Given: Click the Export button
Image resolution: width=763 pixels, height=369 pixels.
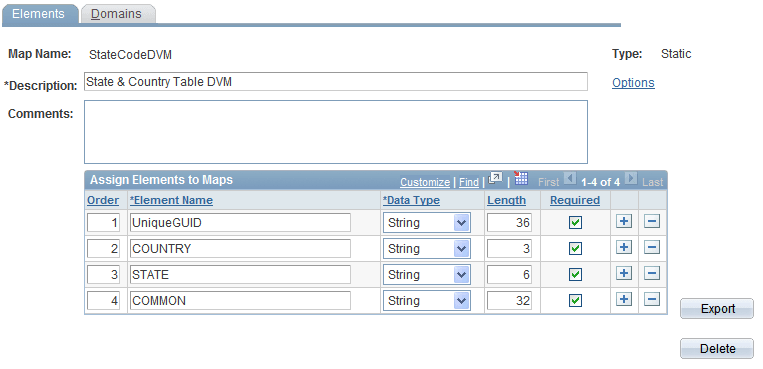Looking at the screenshot, I should pos(717,309).
